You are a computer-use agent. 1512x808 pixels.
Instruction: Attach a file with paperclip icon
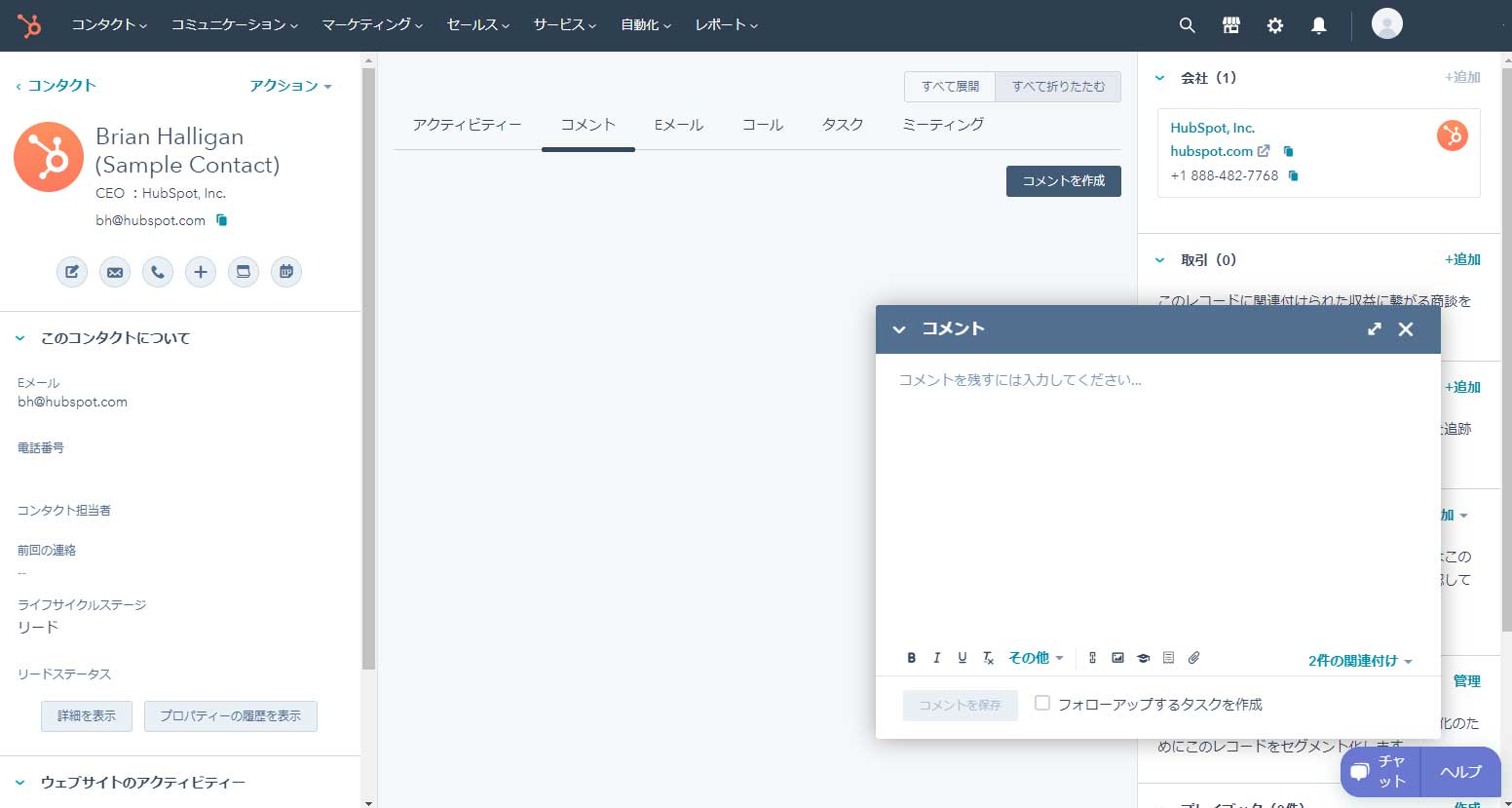click(x=1194, y=658)
